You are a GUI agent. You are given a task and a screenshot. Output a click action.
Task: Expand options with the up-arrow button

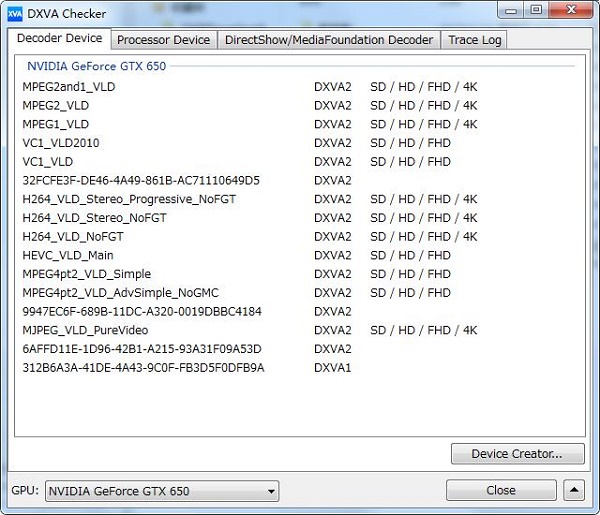(x=574, y=490)
